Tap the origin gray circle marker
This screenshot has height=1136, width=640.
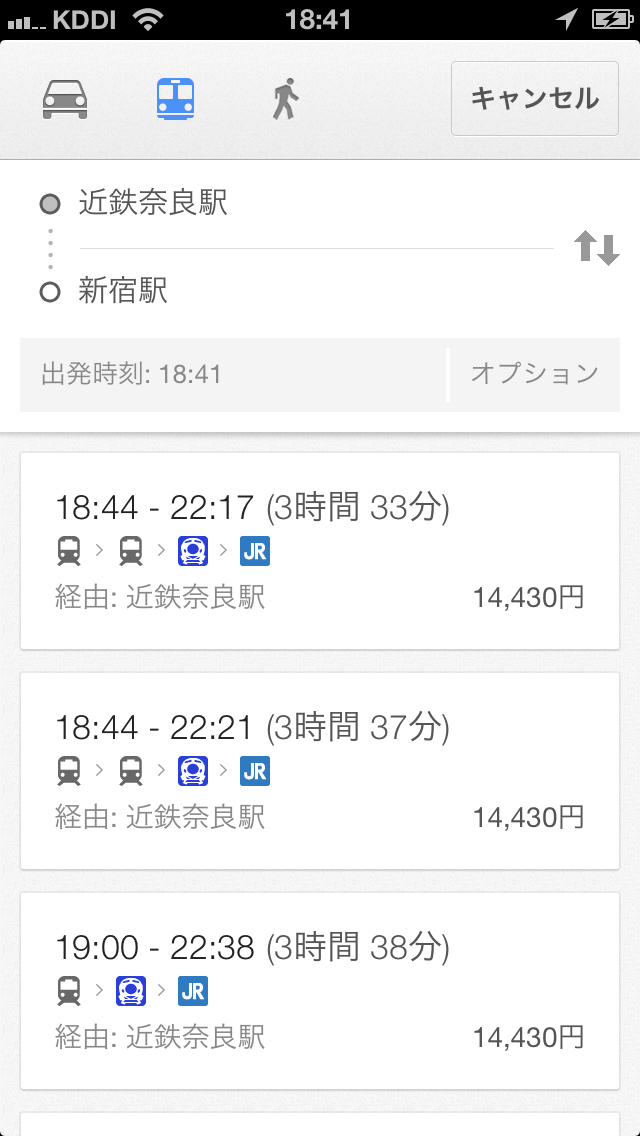point(49,204)
